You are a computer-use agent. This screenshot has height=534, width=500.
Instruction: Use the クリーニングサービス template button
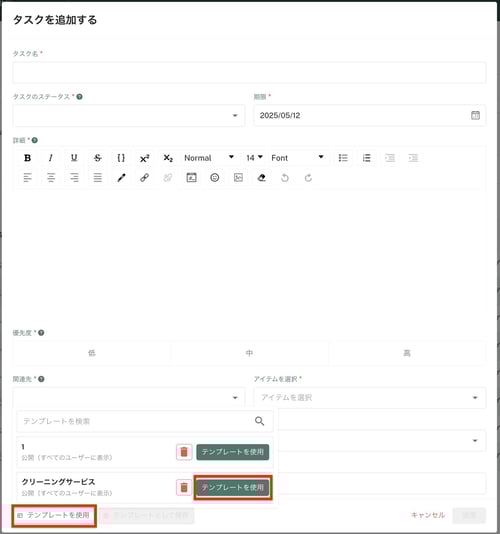tap(233, 487)
